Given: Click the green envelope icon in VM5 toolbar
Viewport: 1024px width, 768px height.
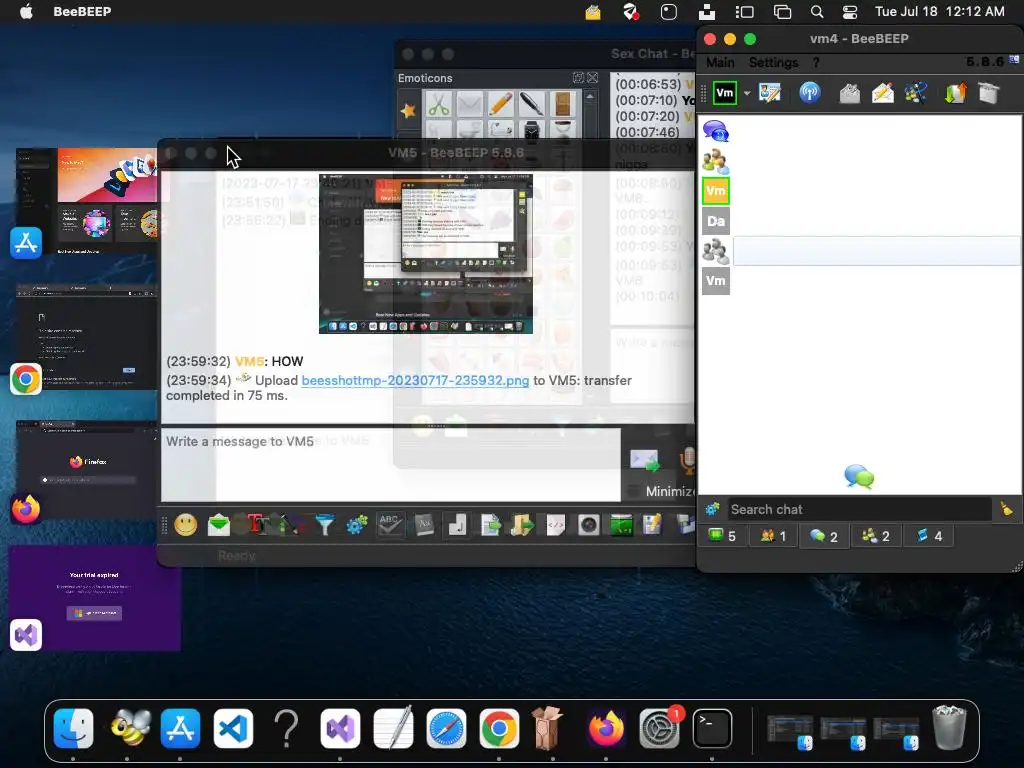Looking at the screenshot, I should [219, 524].
